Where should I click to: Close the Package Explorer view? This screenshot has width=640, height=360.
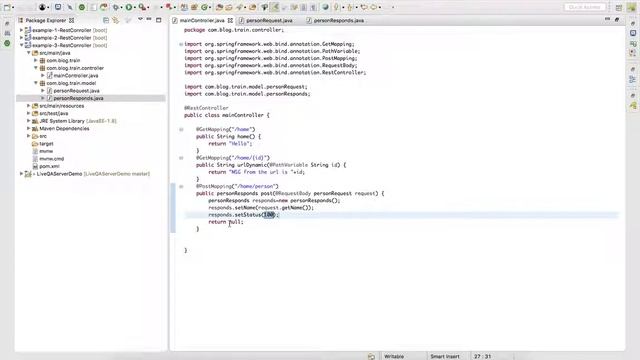(x=71, y=20)
